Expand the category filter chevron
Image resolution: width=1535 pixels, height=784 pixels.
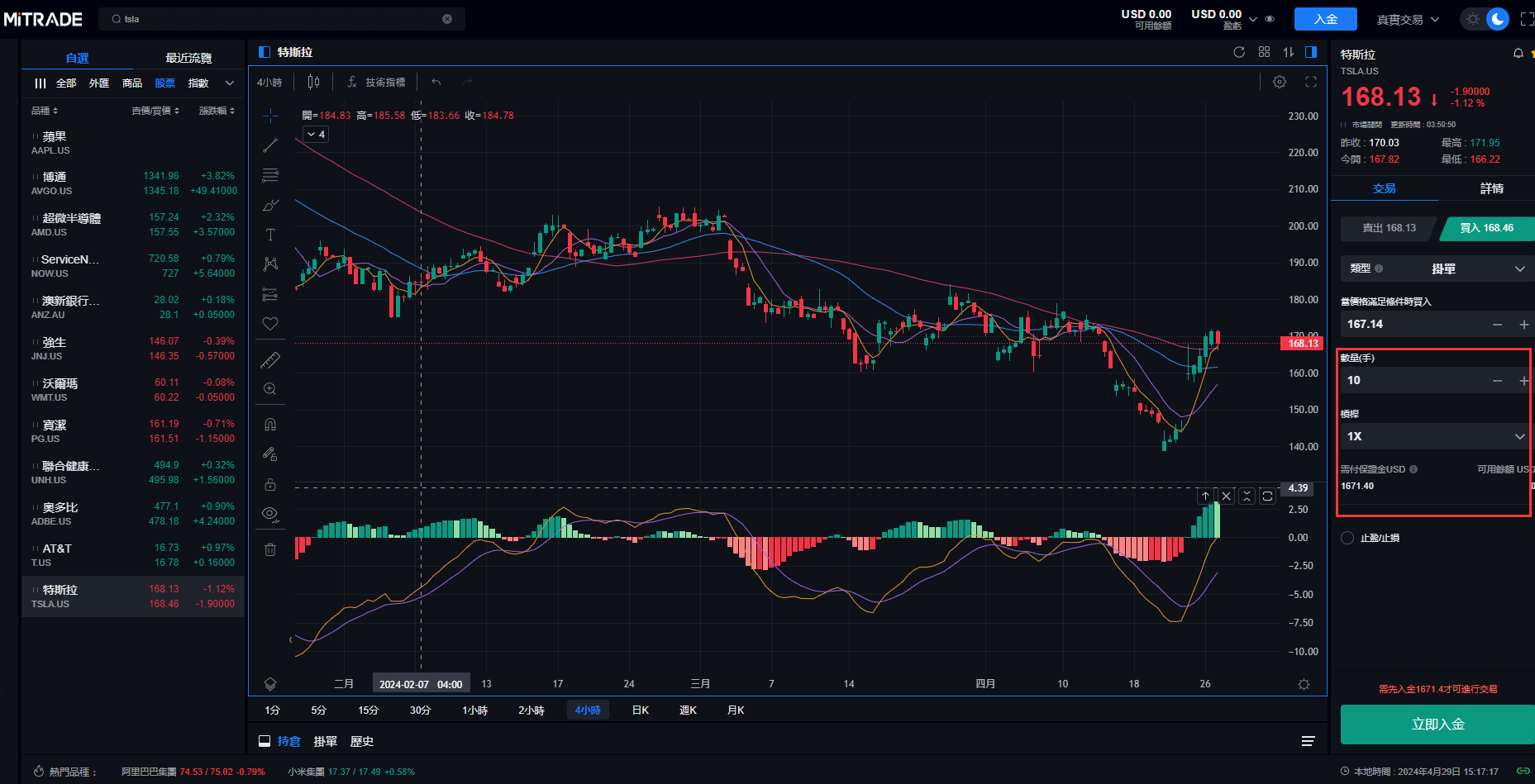[230, 83]
